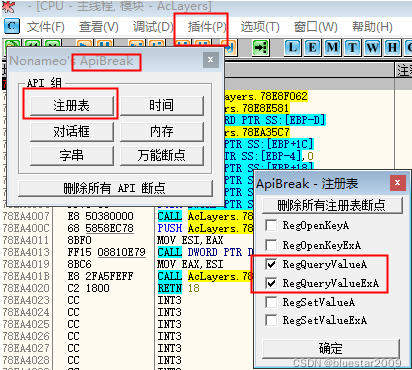Viewport: 412px width, 370px height.
Task: Click instruction 'MOV ESI,EAX'
Action: click(190, 240)
